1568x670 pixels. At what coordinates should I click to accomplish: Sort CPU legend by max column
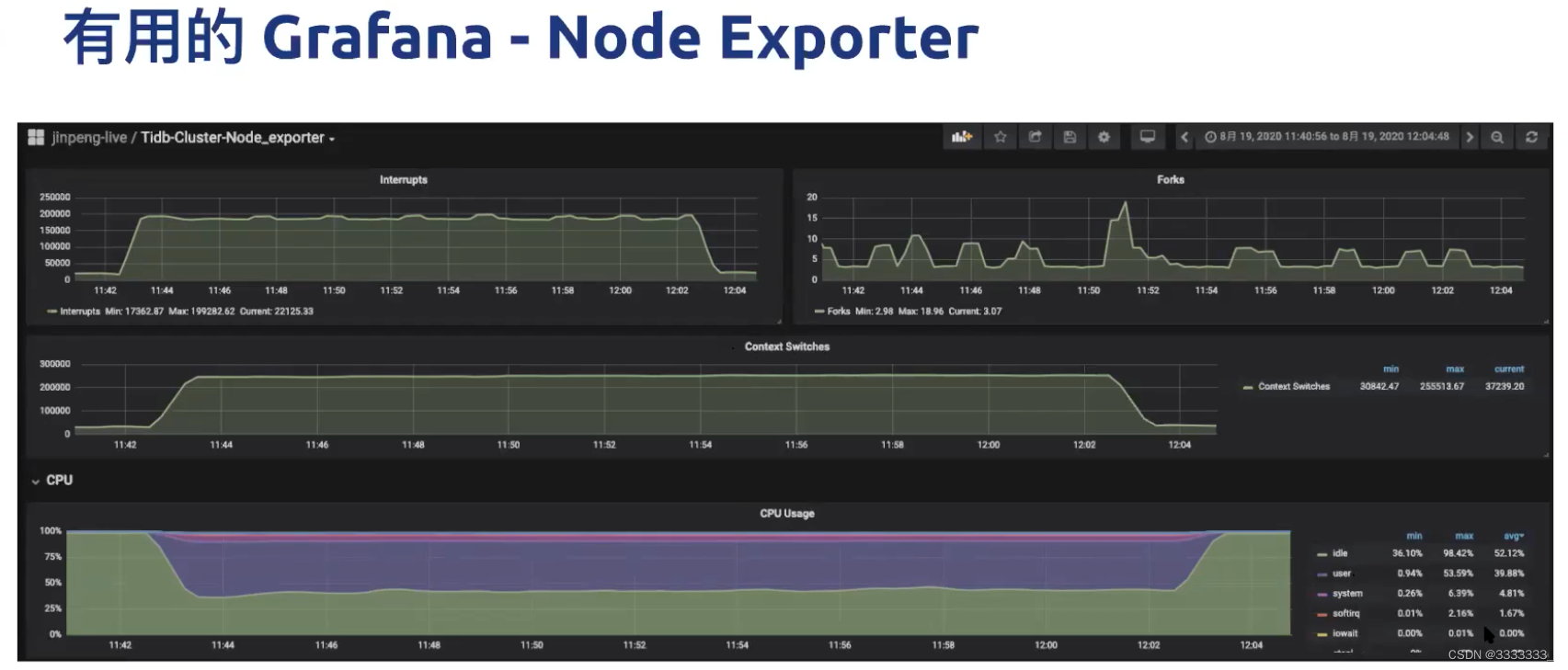[x=1464, y=536]
